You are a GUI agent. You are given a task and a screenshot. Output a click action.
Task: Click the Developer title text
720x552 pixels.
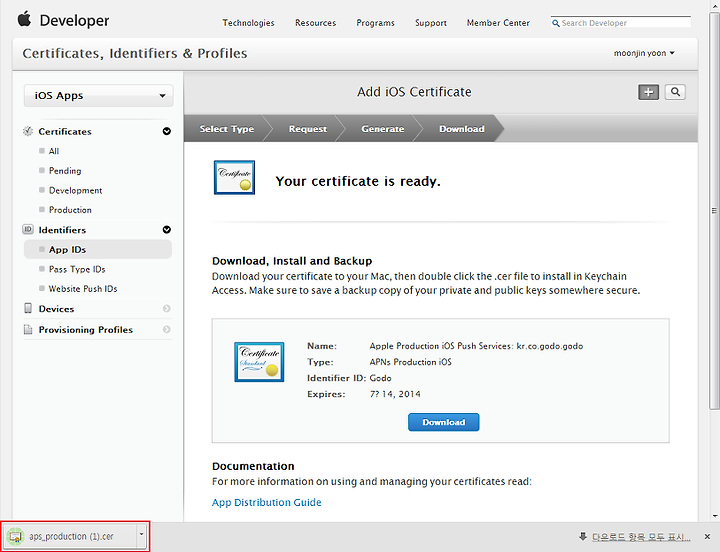click(x=74, y=21)
